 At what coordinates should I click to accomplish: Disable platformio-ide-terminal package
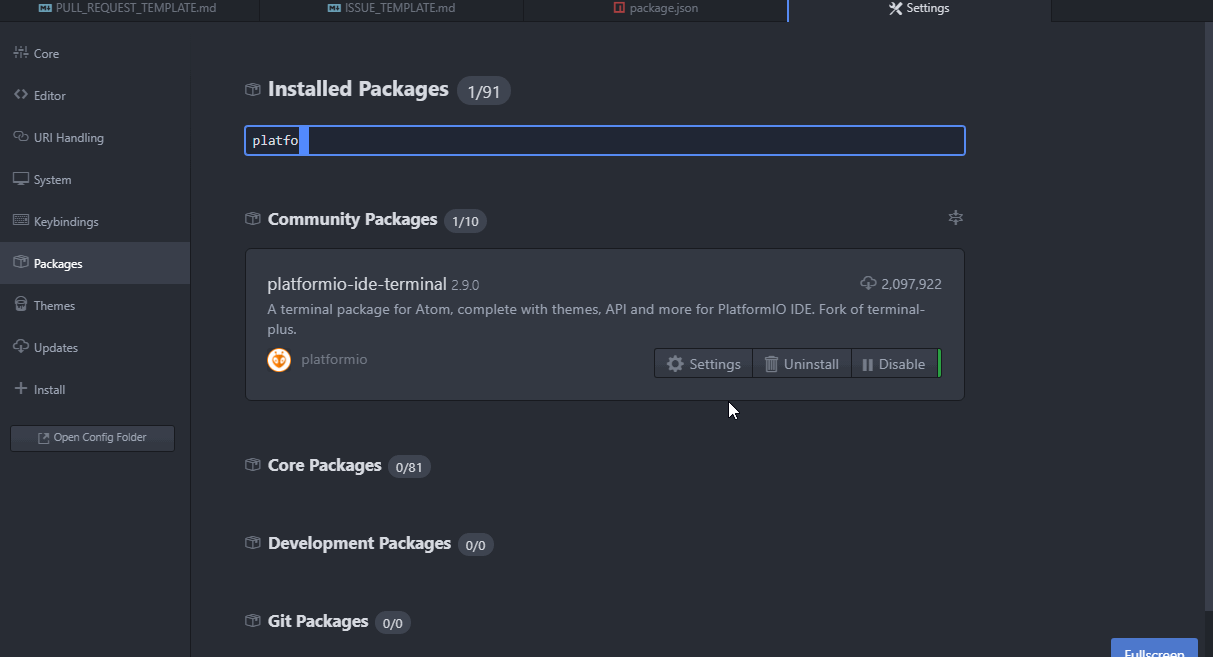point(894,364)
